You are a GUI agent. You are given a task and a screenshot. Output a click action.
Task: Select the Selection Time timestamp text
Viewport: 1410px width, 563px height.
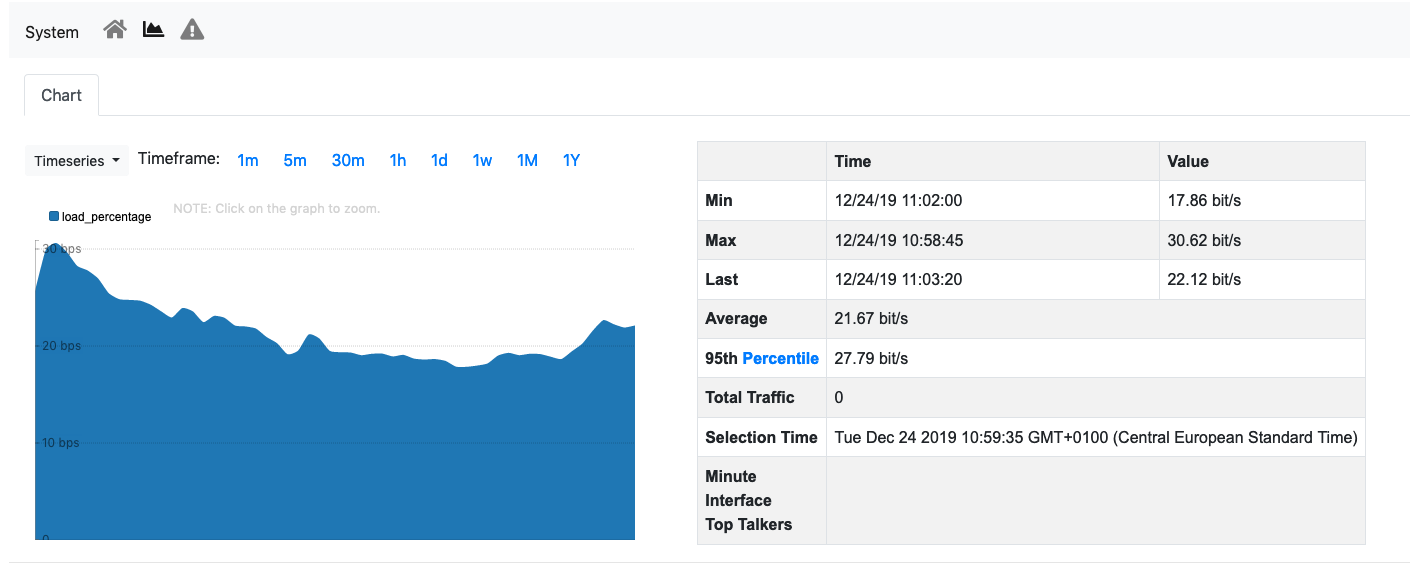click(1096, 437)
